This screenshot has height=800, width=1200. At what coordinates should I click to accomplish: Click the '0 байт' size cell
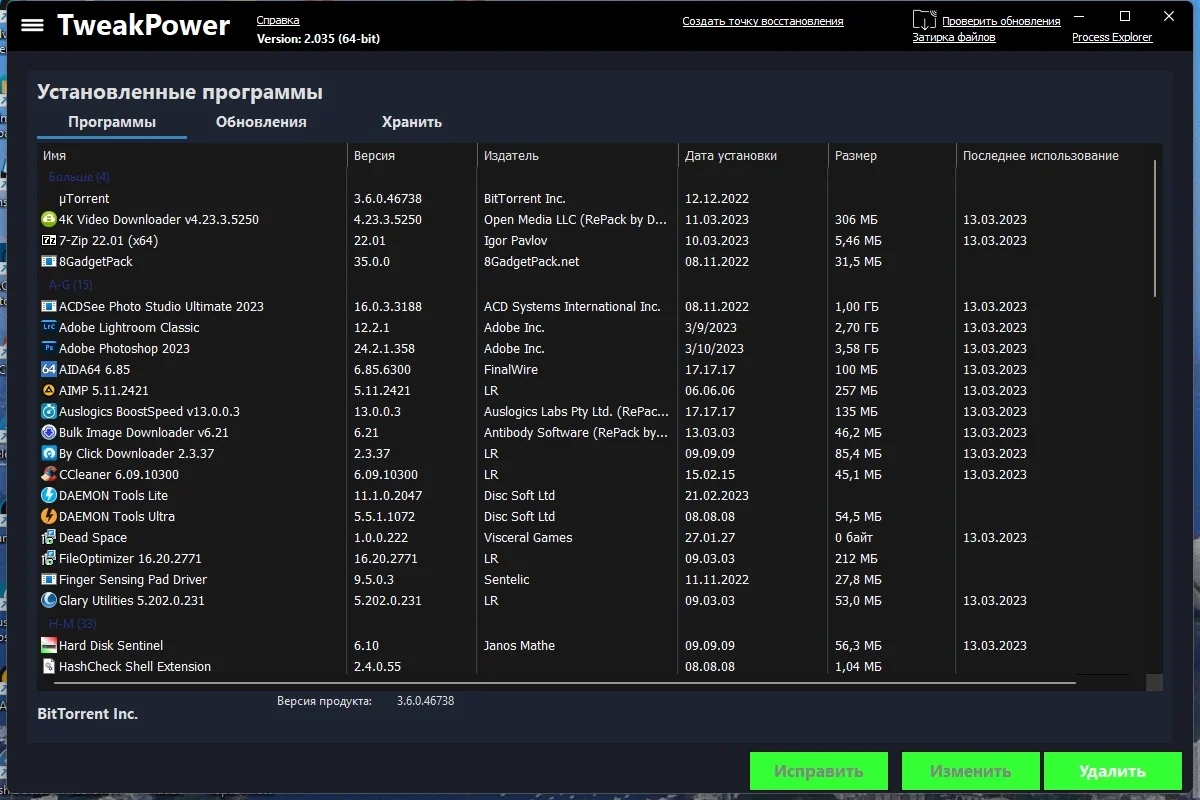click(854, 537)
